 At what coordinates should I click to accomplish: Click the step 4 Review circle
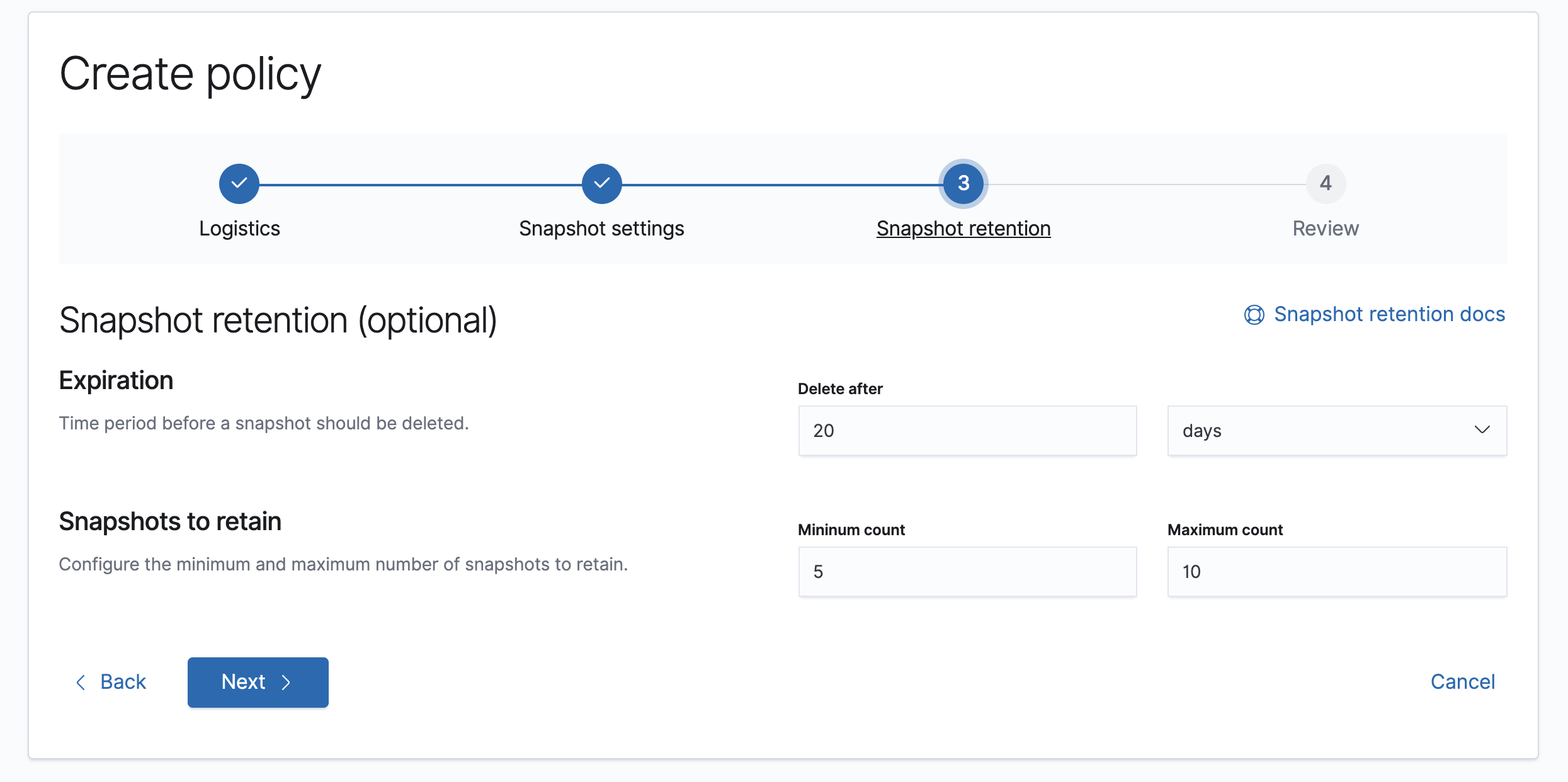(1326, 183)
